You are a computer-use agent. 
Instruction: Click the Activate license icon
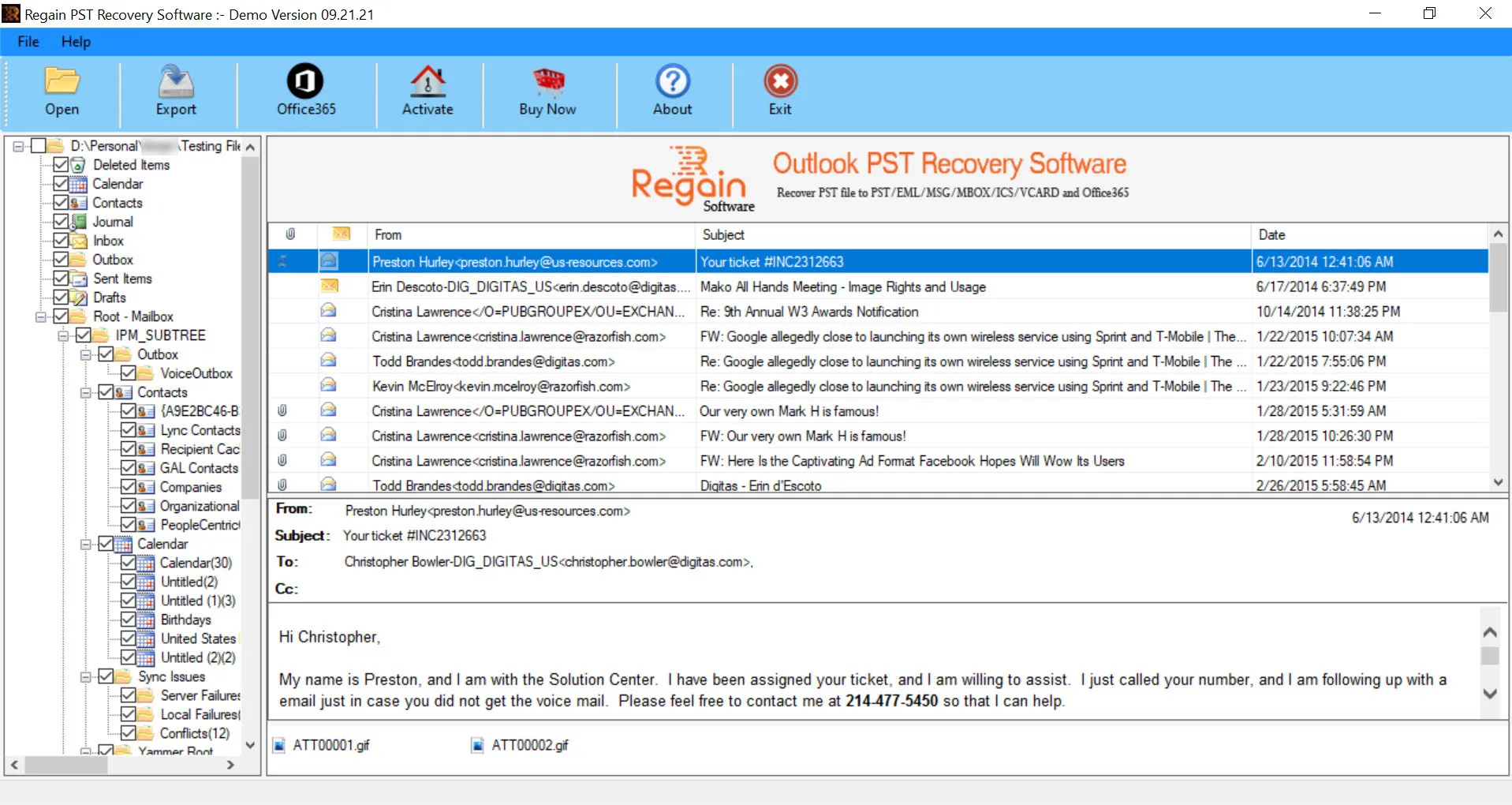427,80
